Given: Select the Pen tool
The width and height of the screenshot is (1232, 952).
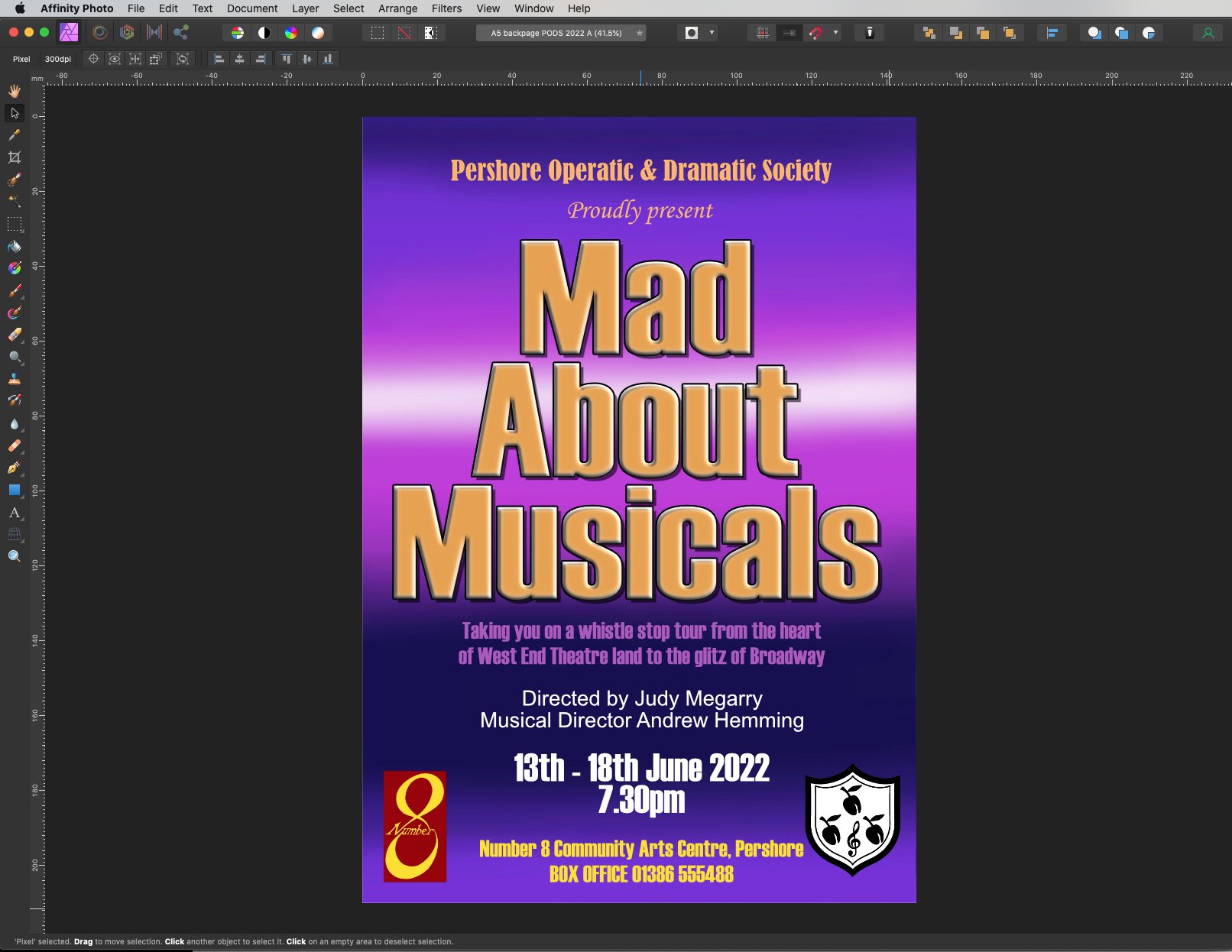Looking at the screenshot, I should [15, 468].
